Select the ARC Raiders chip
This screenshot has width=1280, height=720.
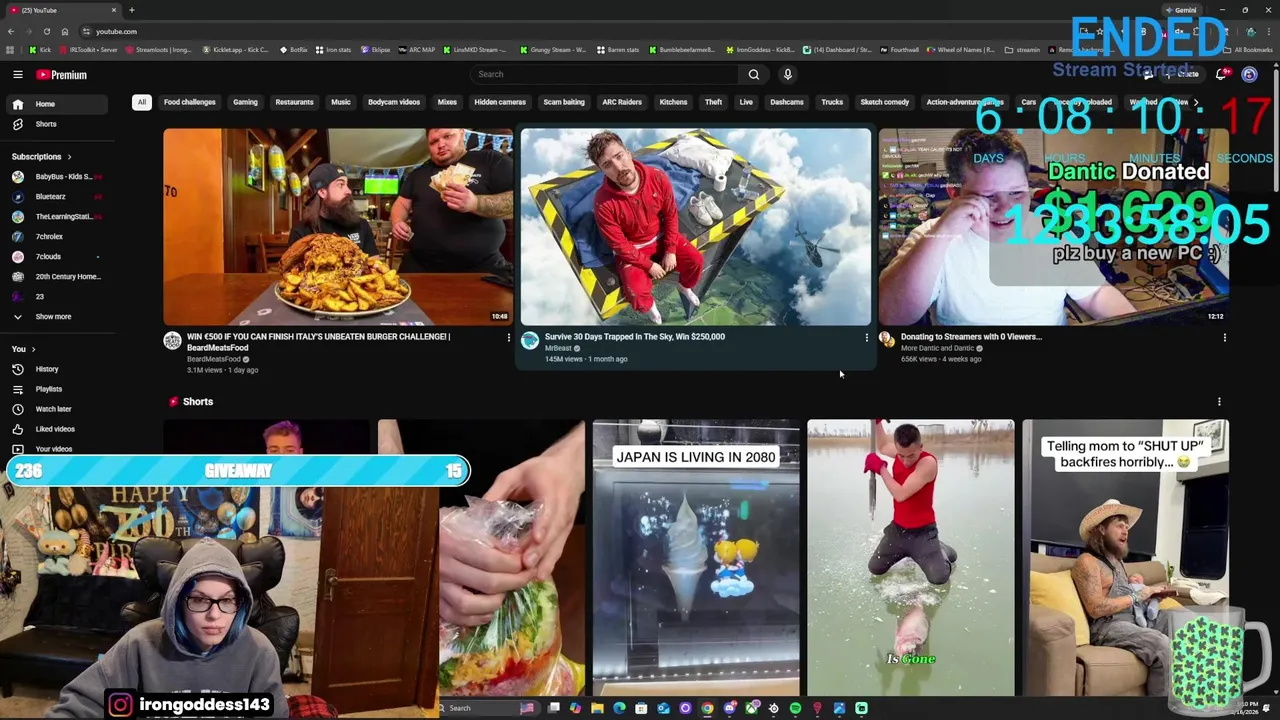pyautogui.click(x=622, y=102)
